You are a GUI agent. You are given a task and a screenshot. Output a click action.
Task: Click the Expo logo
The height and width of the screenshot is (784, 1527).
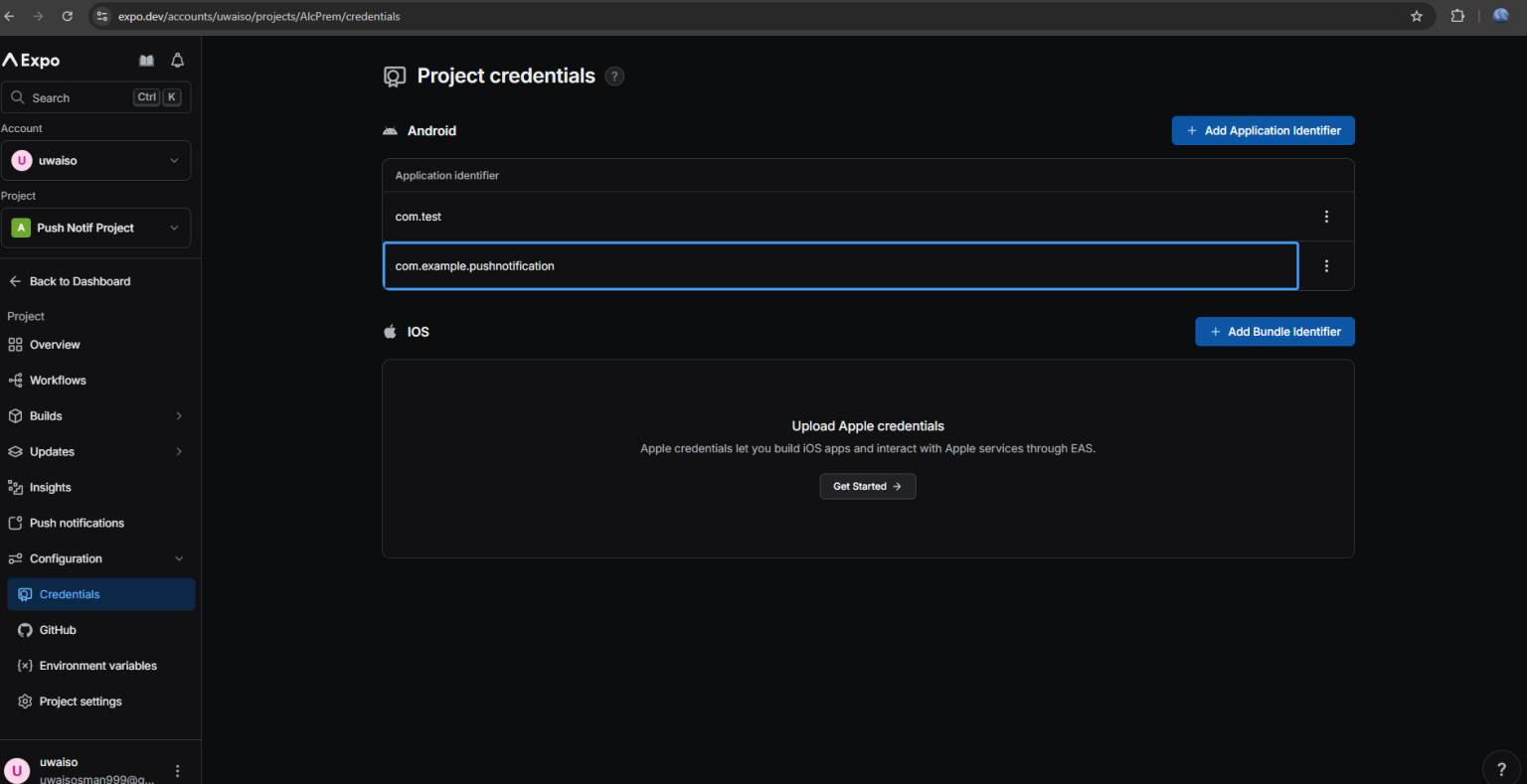[x=31, y=60]
